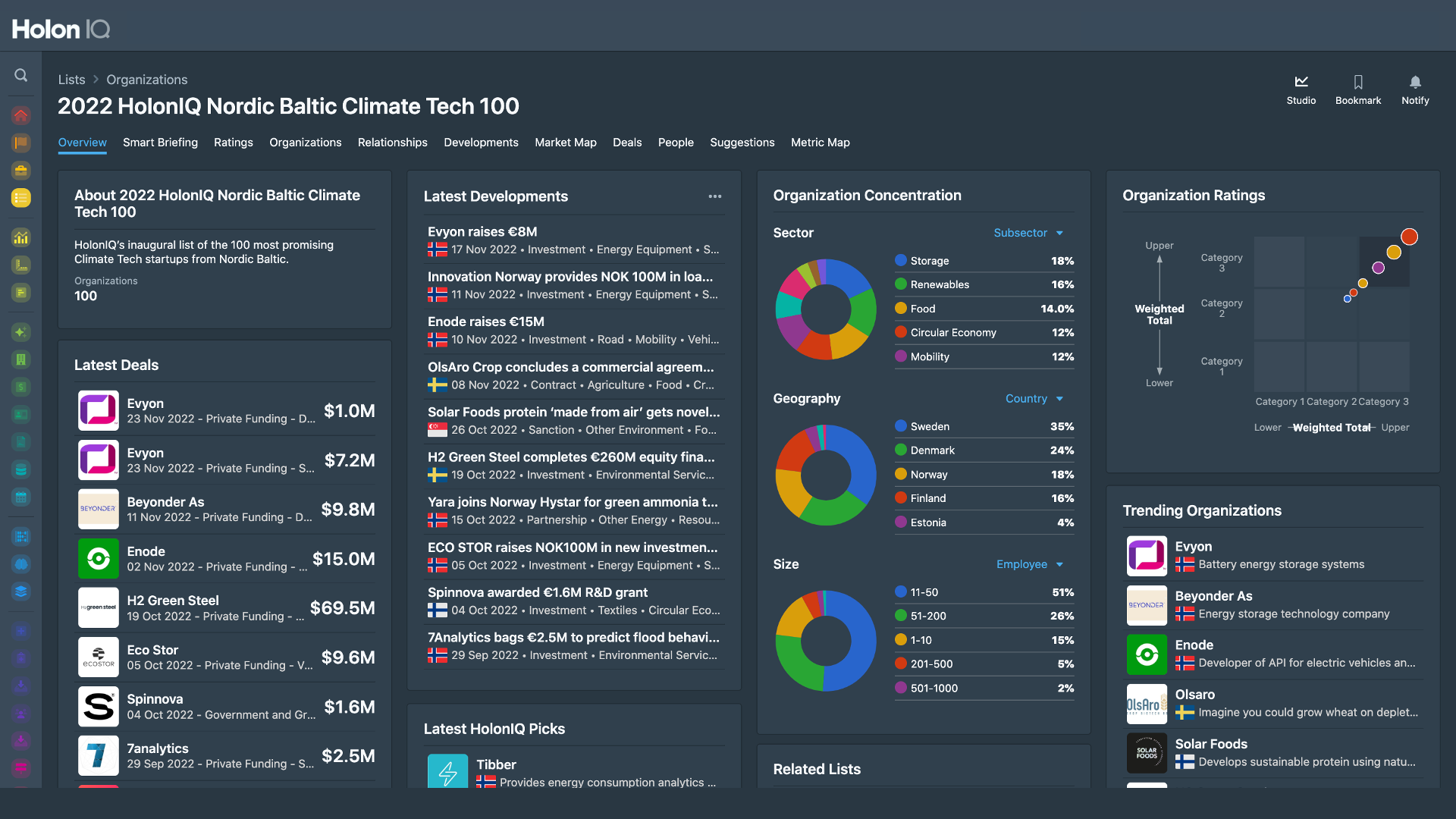The height and width of the screenshot is (819, 1456).
Task: Click Enode logo in Latest Deals
Action: 99,558
